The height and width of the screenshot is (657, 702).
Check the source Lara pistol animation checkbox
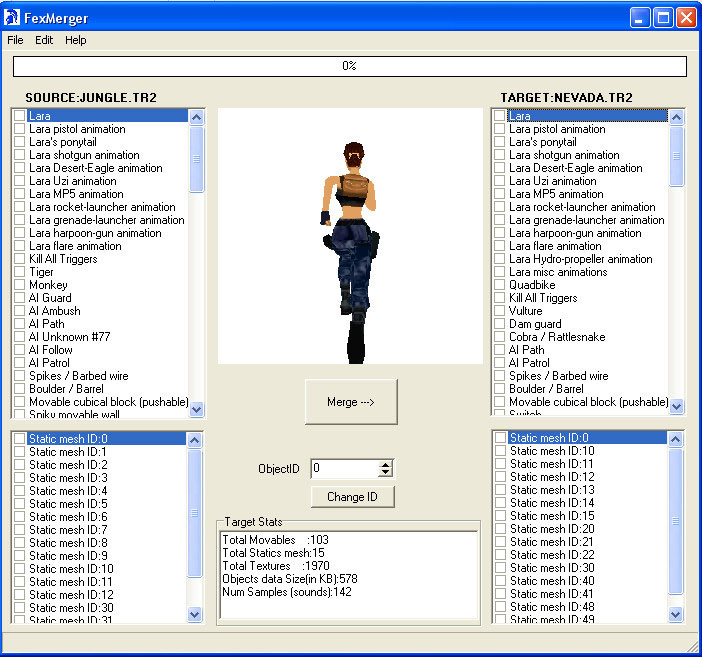(x=19, y=129)
